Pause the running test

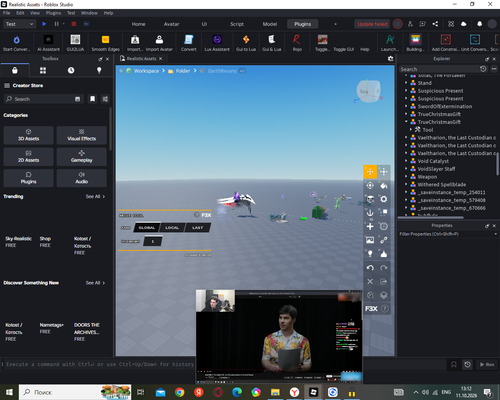pos(56,24)
